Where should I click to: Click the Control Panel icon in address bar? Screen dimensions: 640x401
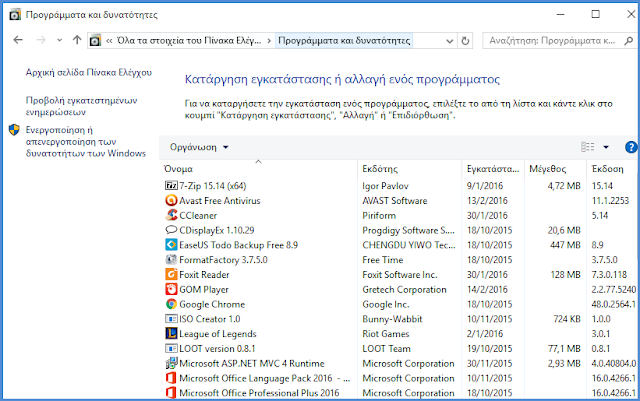95,41
